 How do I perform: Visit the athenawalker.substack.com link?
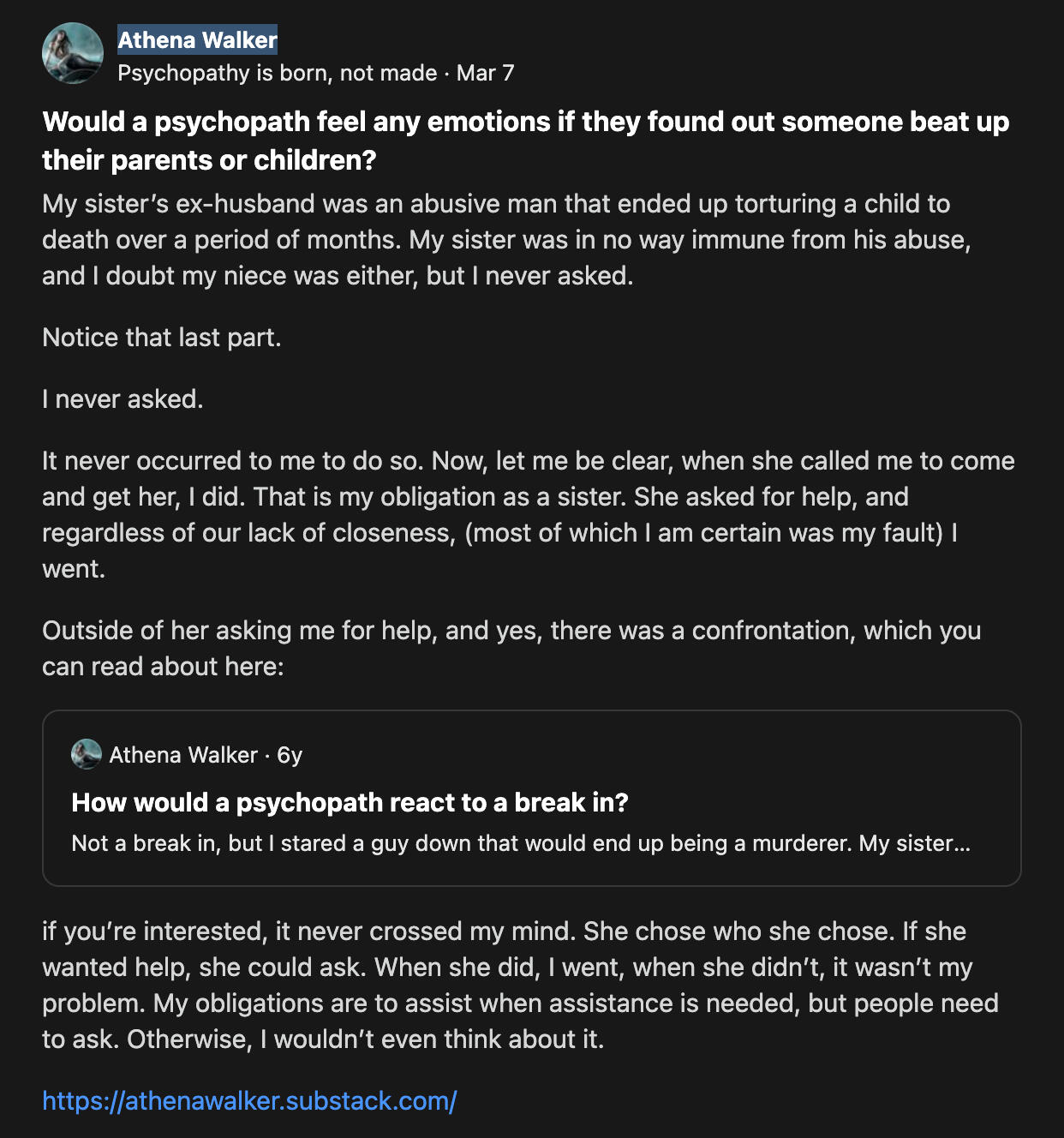(x=249, y=1100)
